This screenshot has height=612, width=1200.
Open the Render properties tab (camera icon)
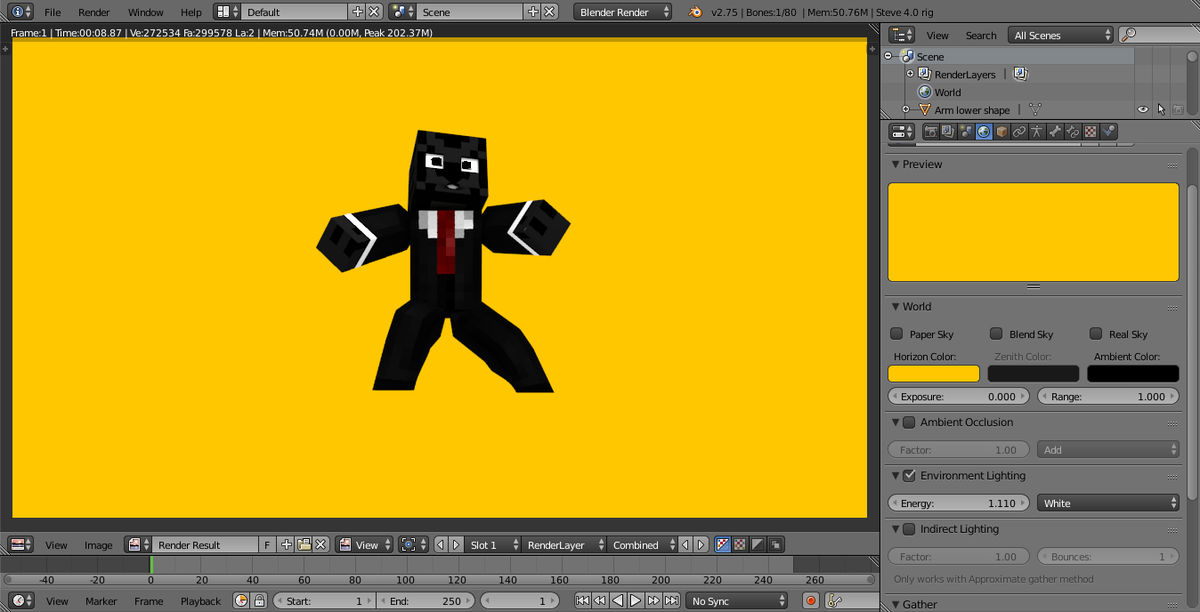(x=931, y=131)
